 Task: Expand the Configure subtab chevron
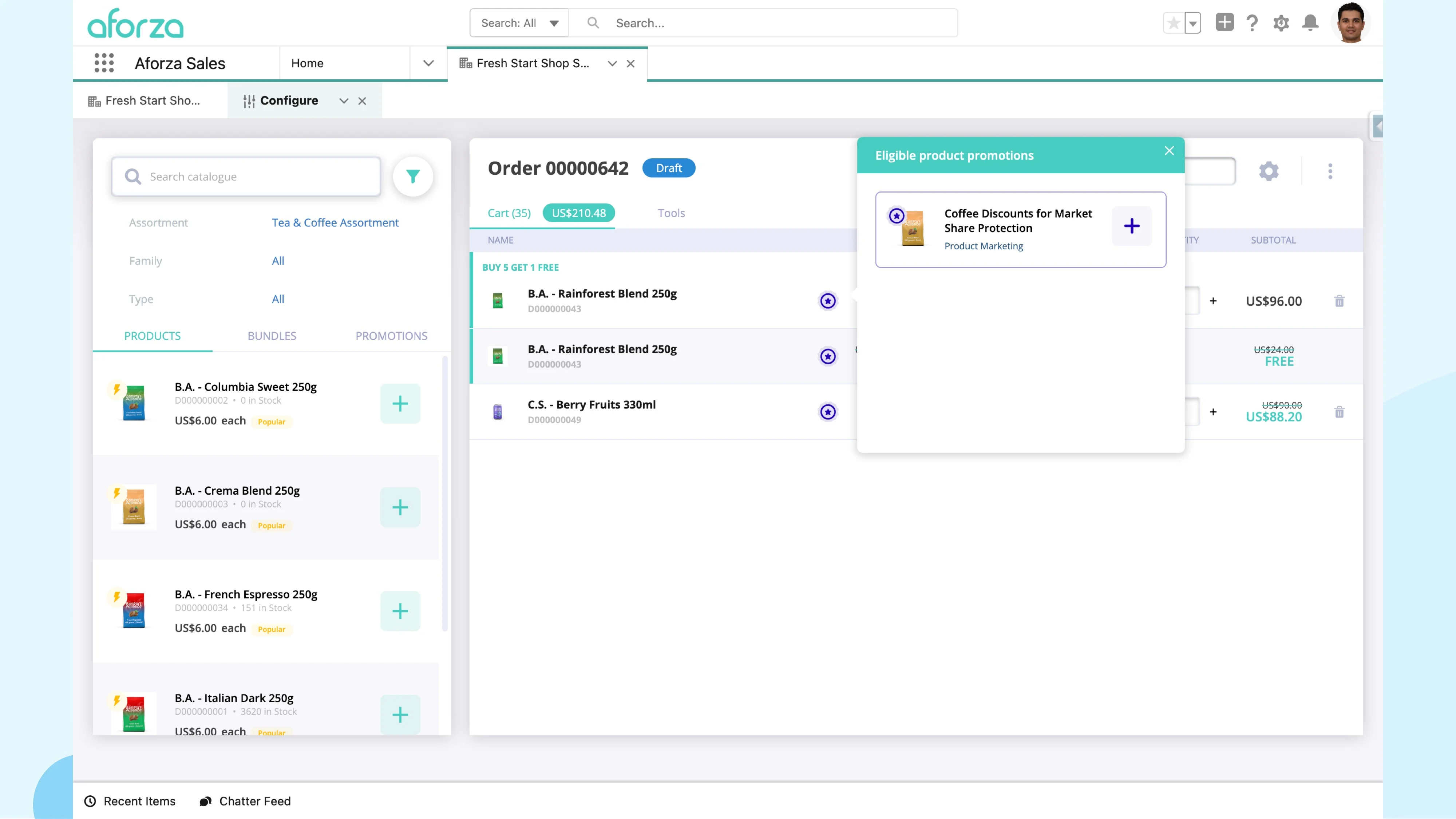[x=344, y=101]
